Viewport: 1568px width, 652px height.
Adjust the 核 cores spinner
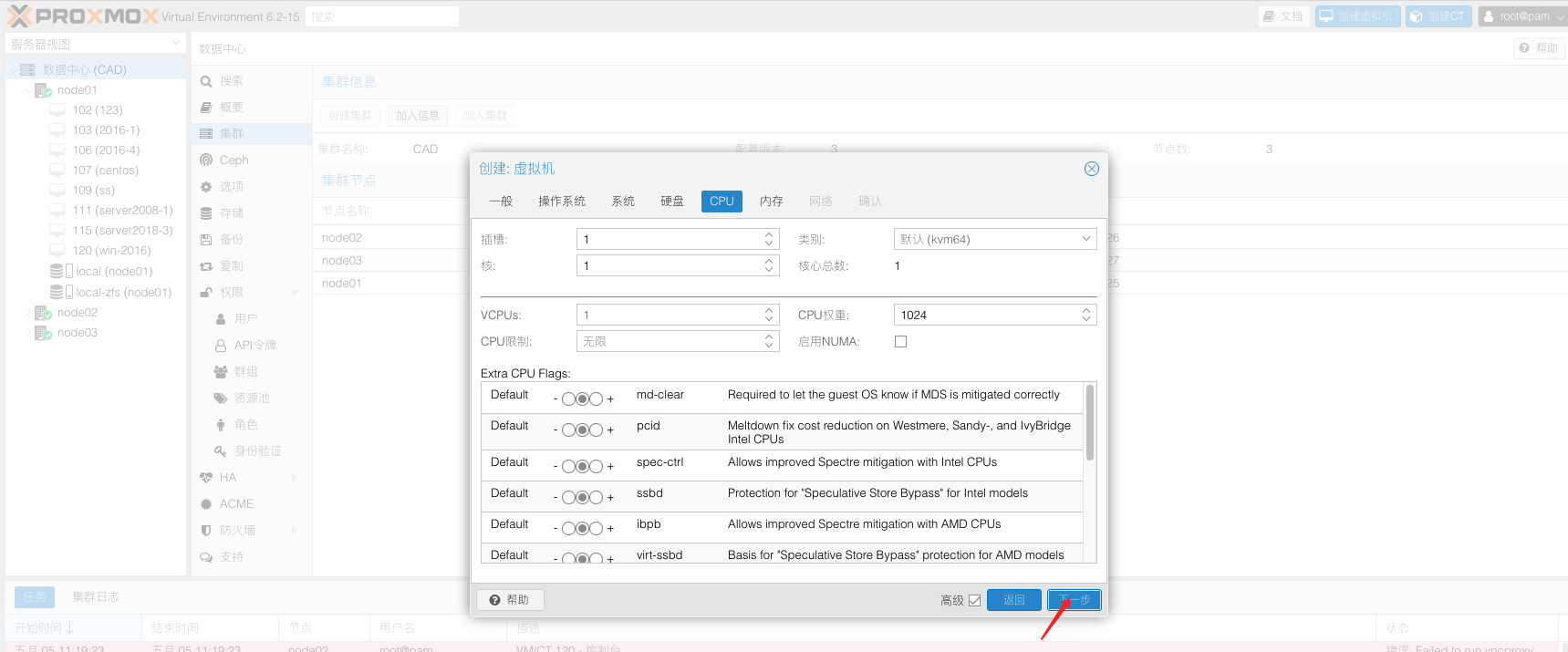pos(769,265)
